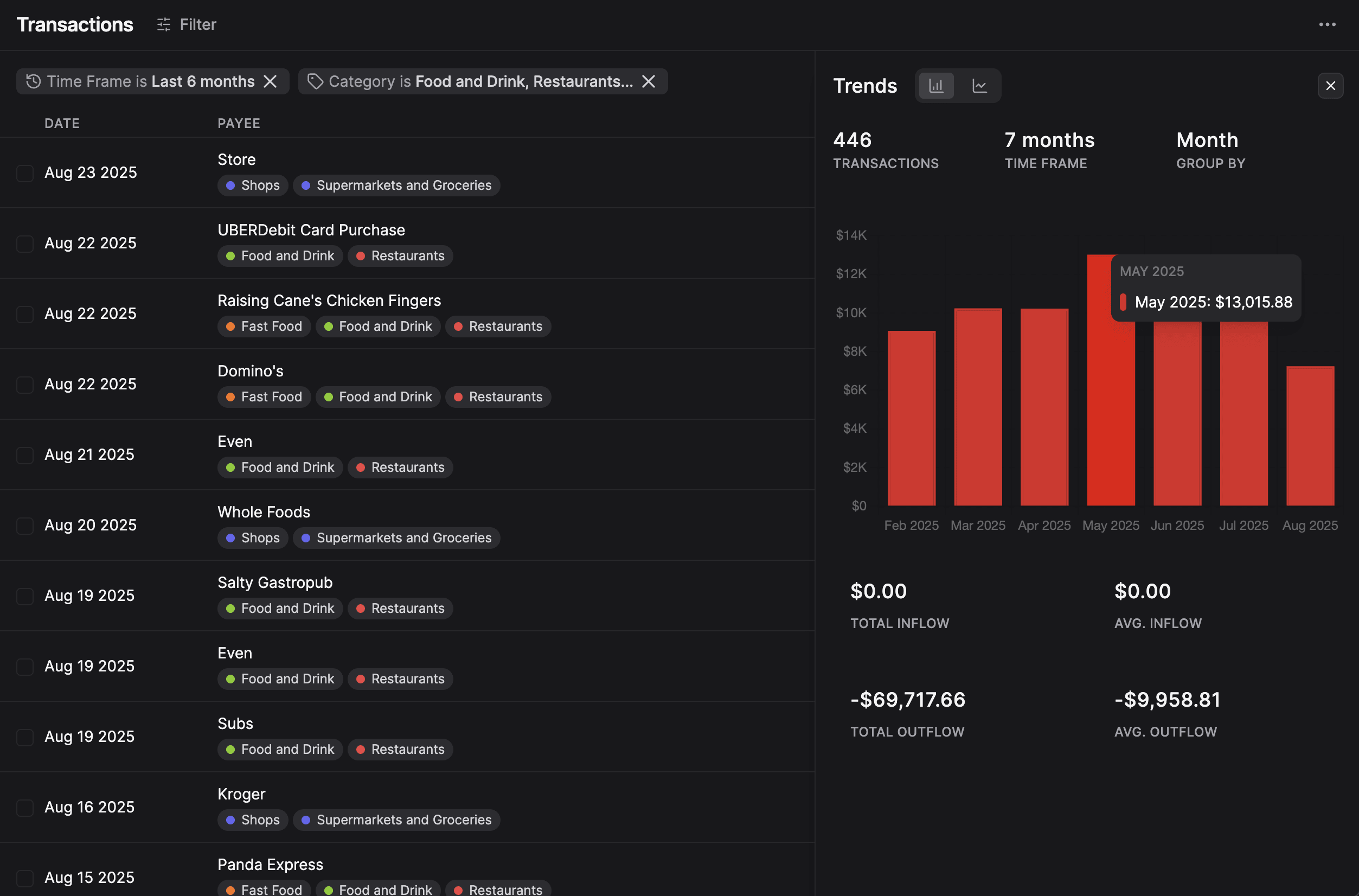The height and width of the screenshot is (896, 1359).
Task: Click the clock icon in Time Frame chip
Action: tap(34, 82)
